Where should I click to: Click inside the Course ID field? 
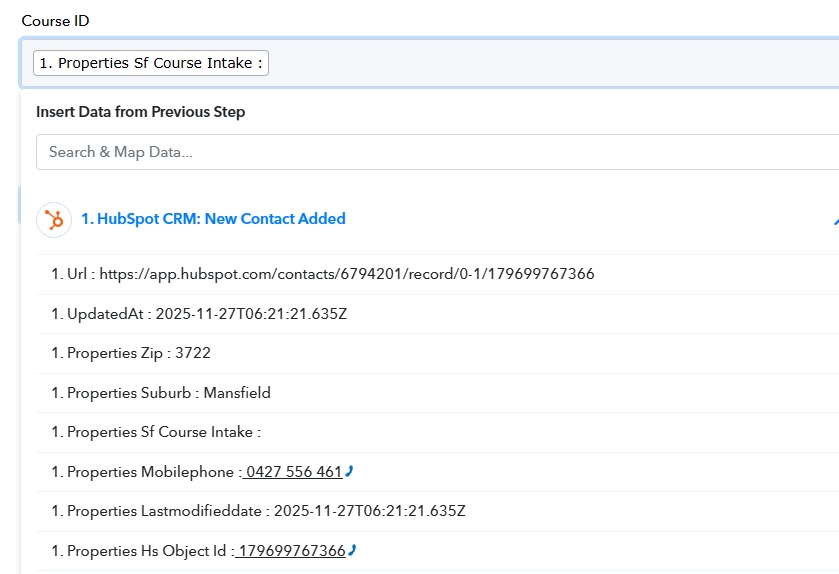(550, 64)
